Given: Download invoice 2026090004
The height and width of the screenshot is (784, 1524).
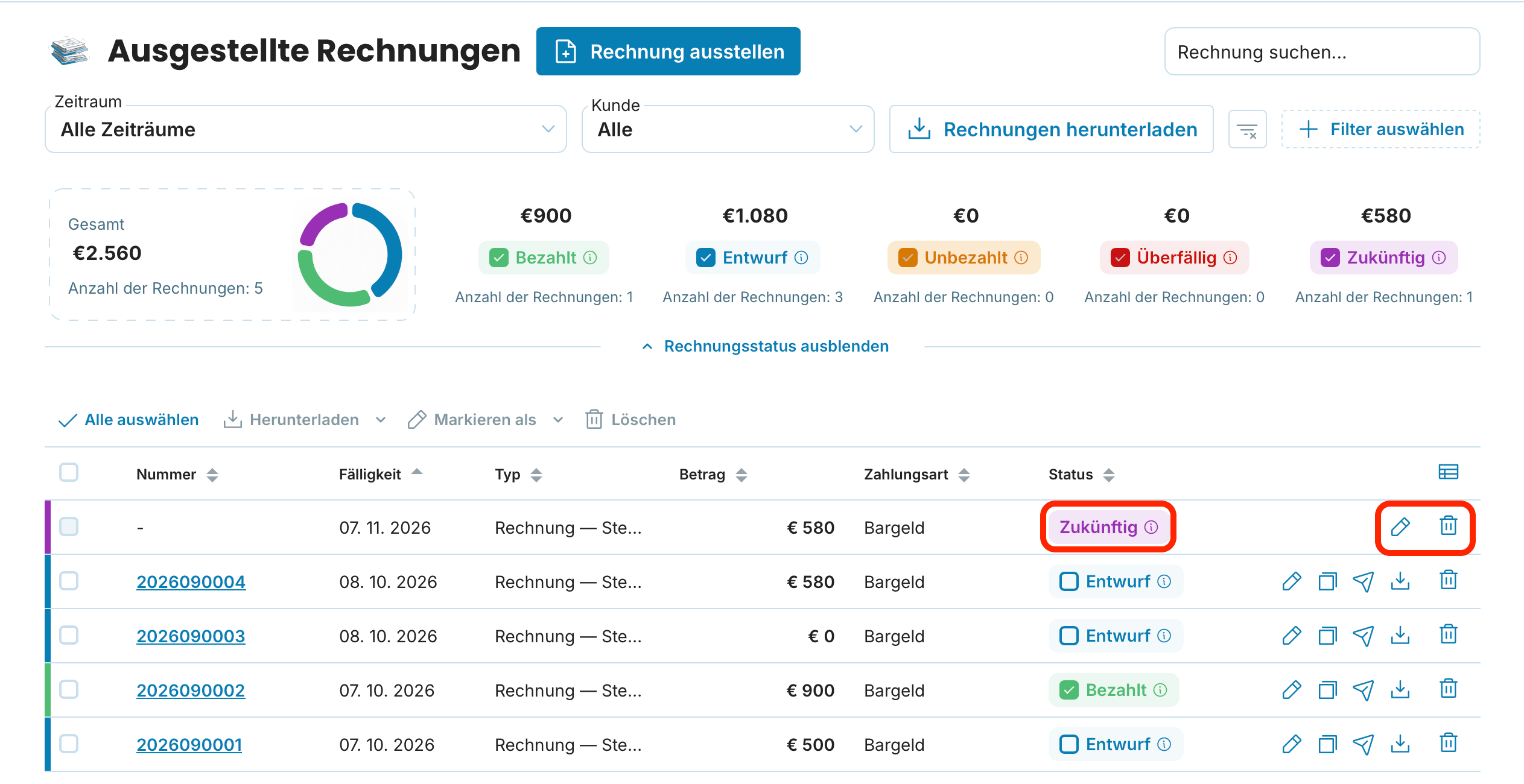Looking at the screenshot, I should [1400, 581].
